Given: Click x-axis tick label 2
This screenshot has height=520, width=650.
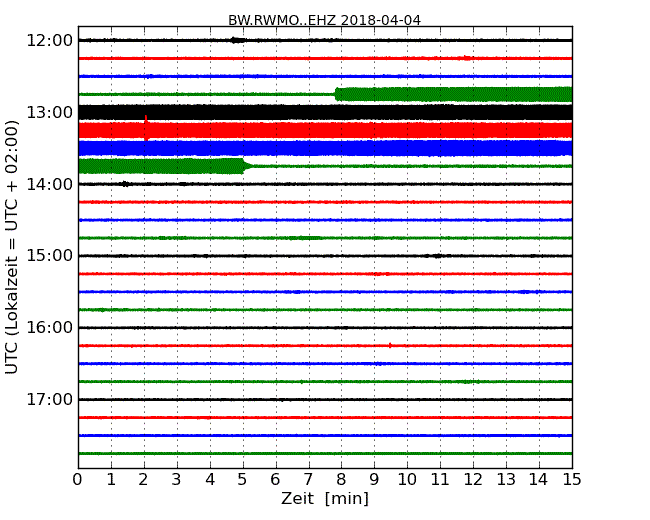Looking at the screenshot, I should click(144, 480).
